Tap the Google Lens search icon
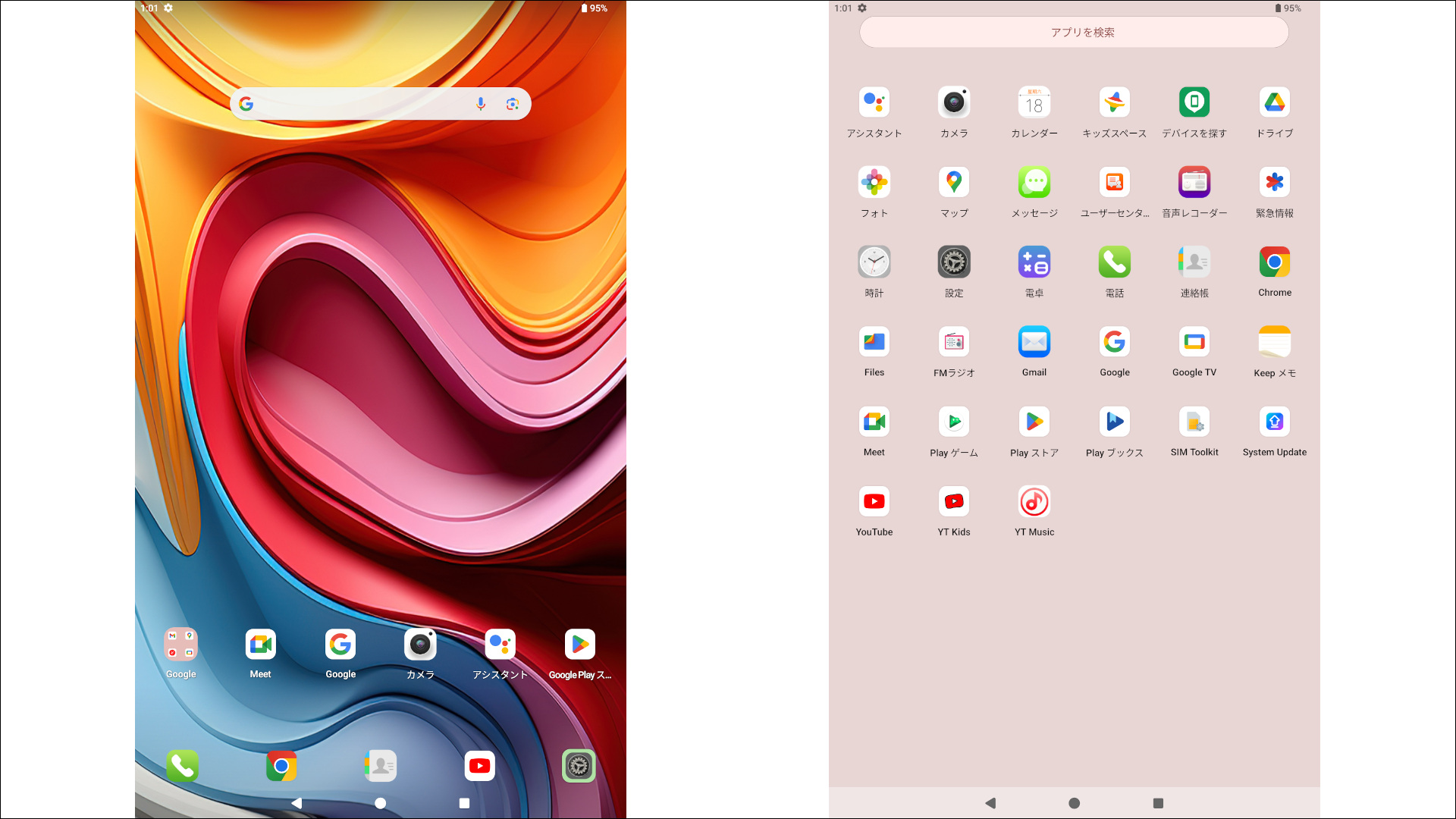The width and height of the screenshot is (1456, 819). click(x=513, y=104)
